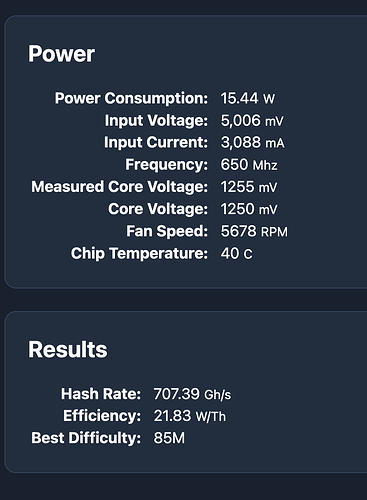
Task: Select the Efficiency label
Action: 102,416
